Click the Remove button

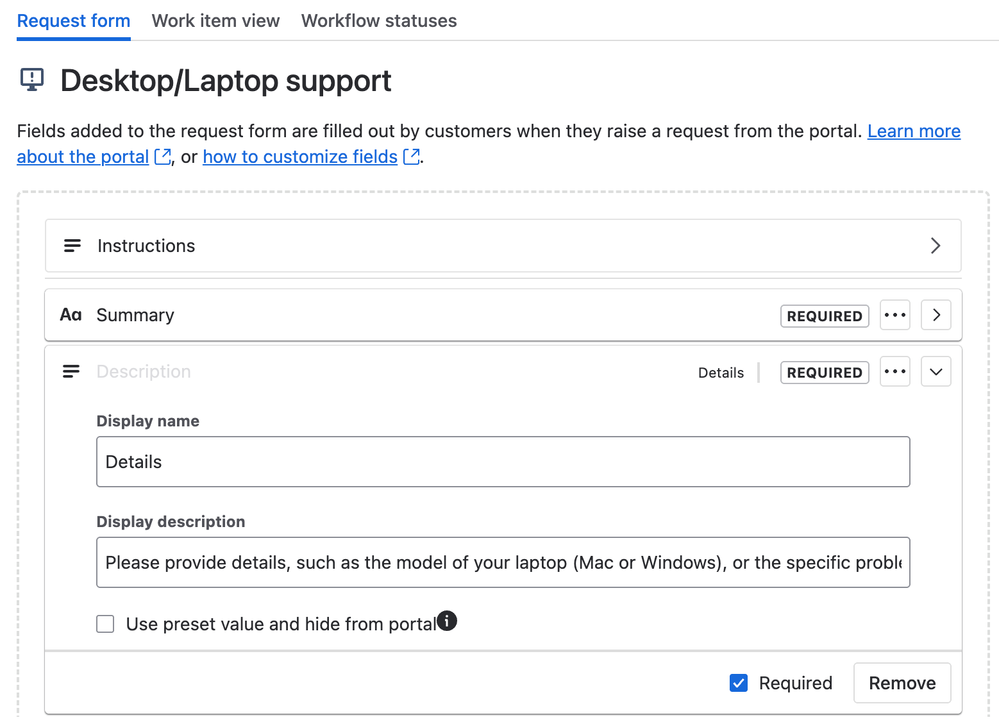[x=902, y=683]
